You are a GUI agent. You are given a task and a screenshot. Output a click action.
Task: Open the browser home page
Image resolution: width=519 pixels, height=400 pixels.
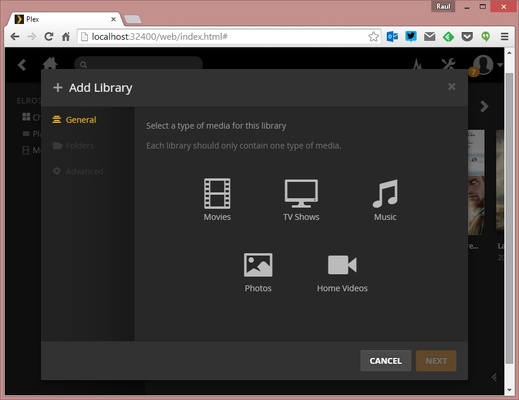coord(66,37)
